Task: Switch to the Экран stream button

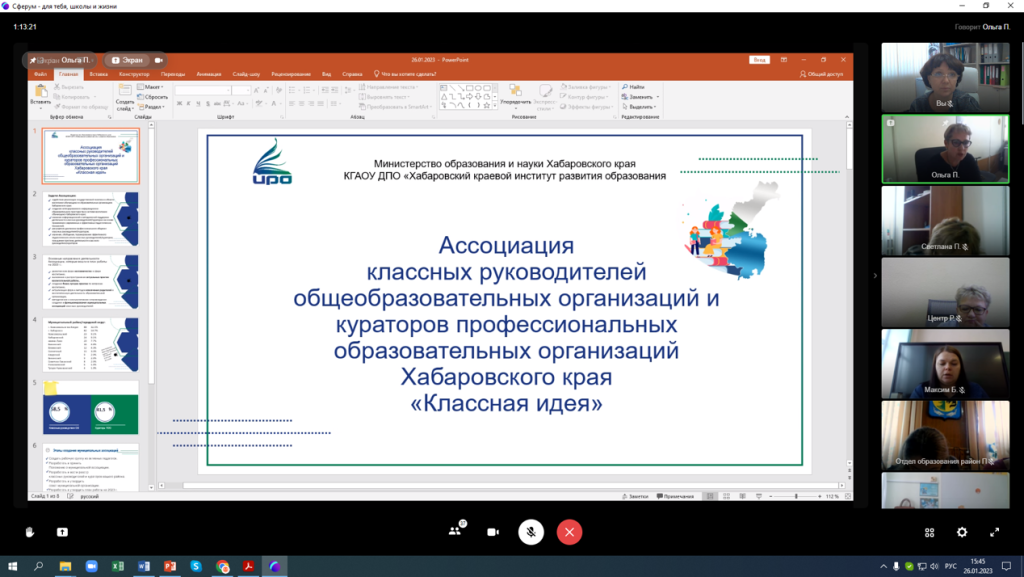Action: point(127,60)
